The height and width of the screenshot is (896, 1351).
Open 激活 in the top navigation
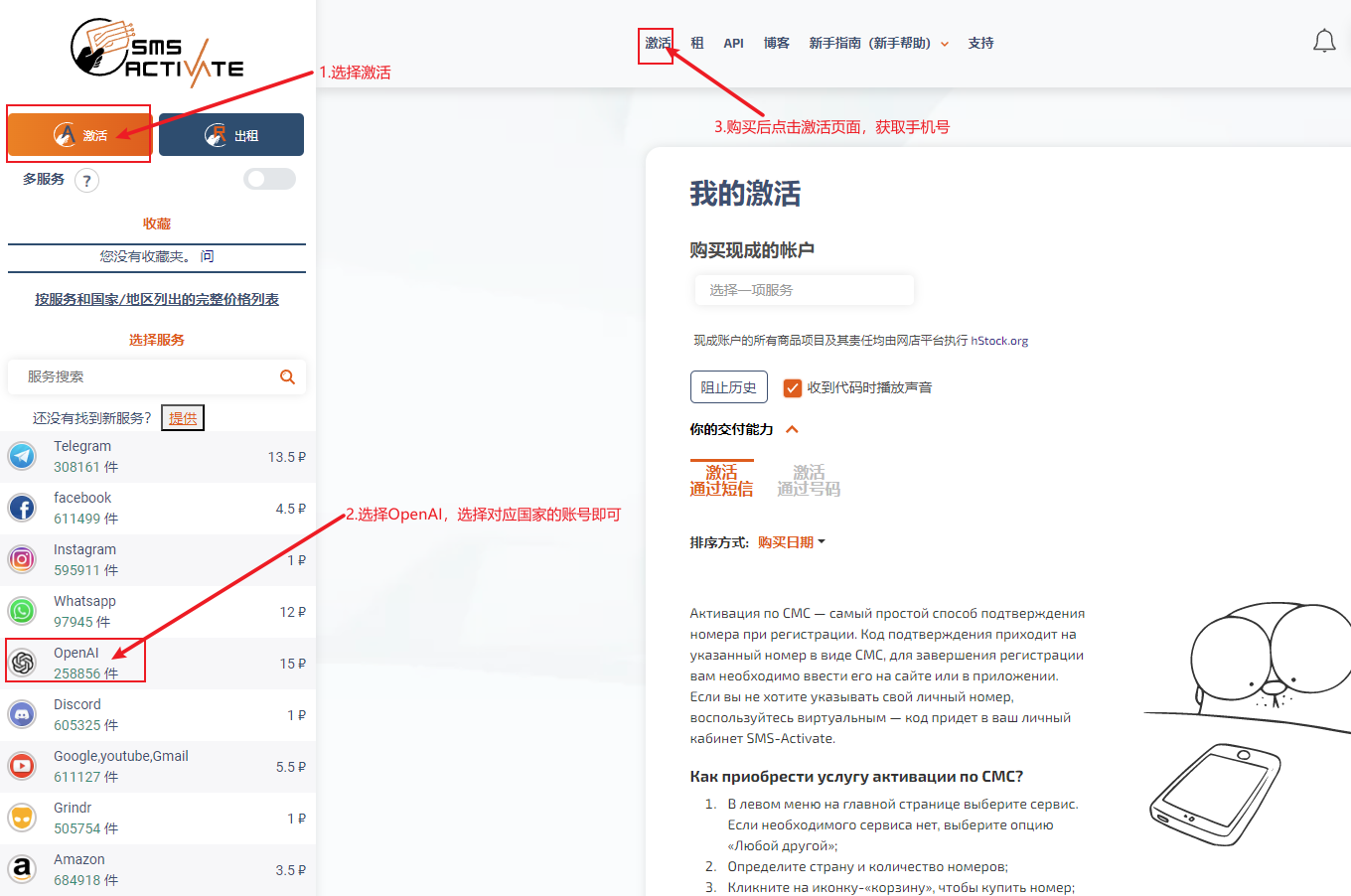[657, 43]
